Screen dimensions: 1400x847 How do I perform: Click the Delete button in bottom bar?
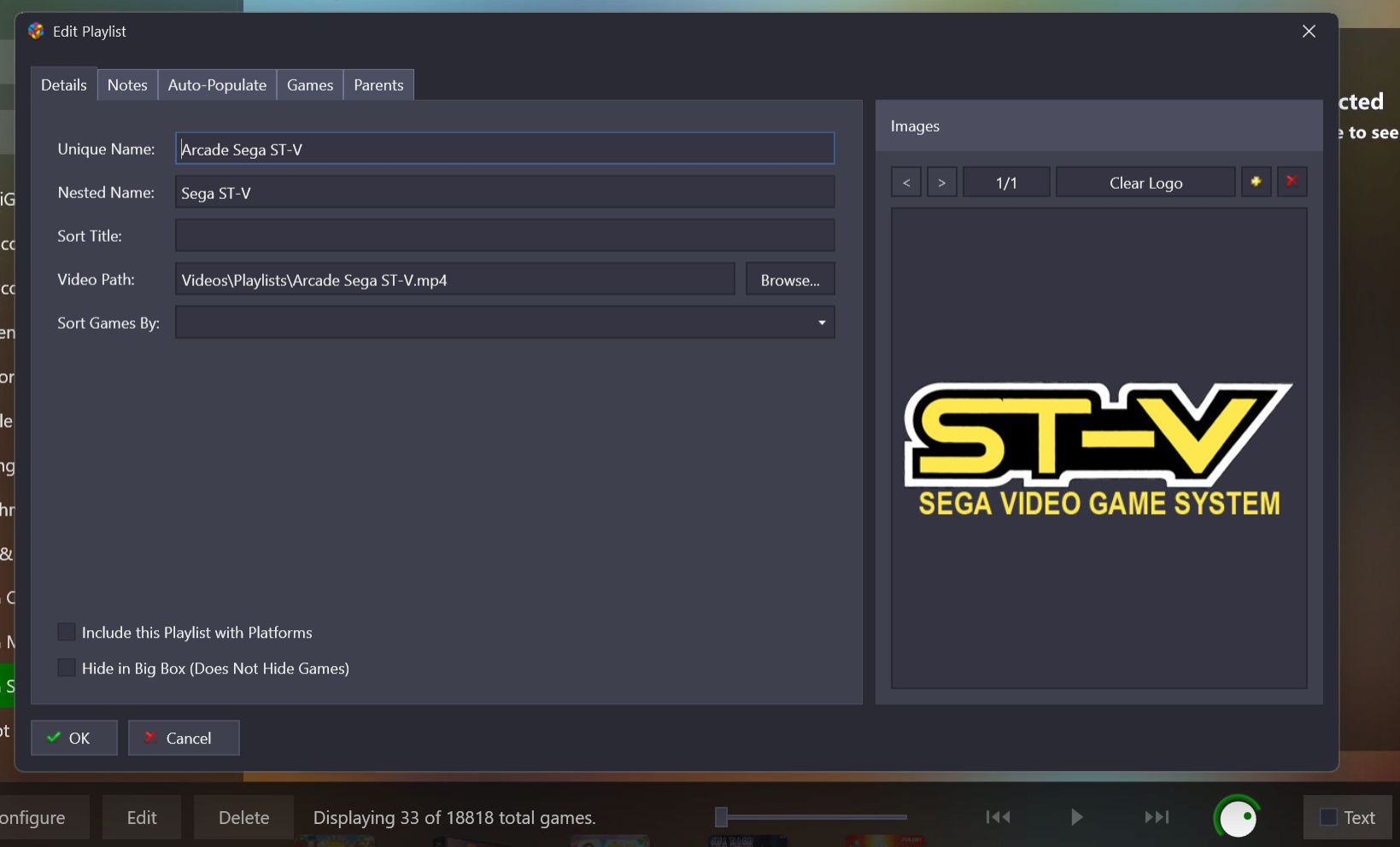click(243, 817)
